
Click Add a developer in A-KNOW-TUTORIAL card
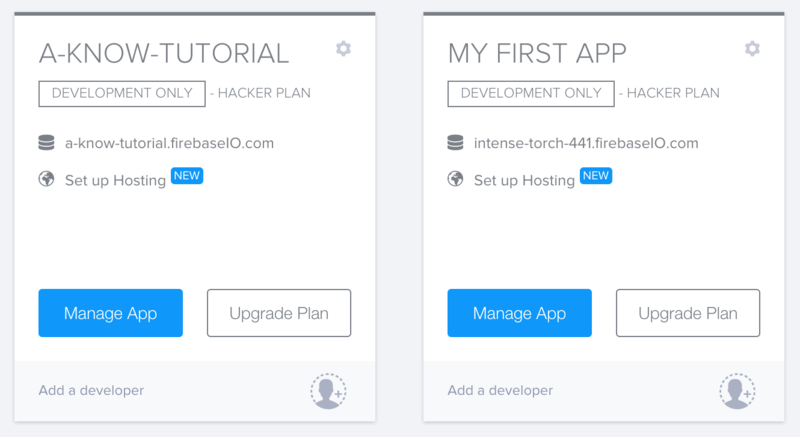tap(91, 391)
